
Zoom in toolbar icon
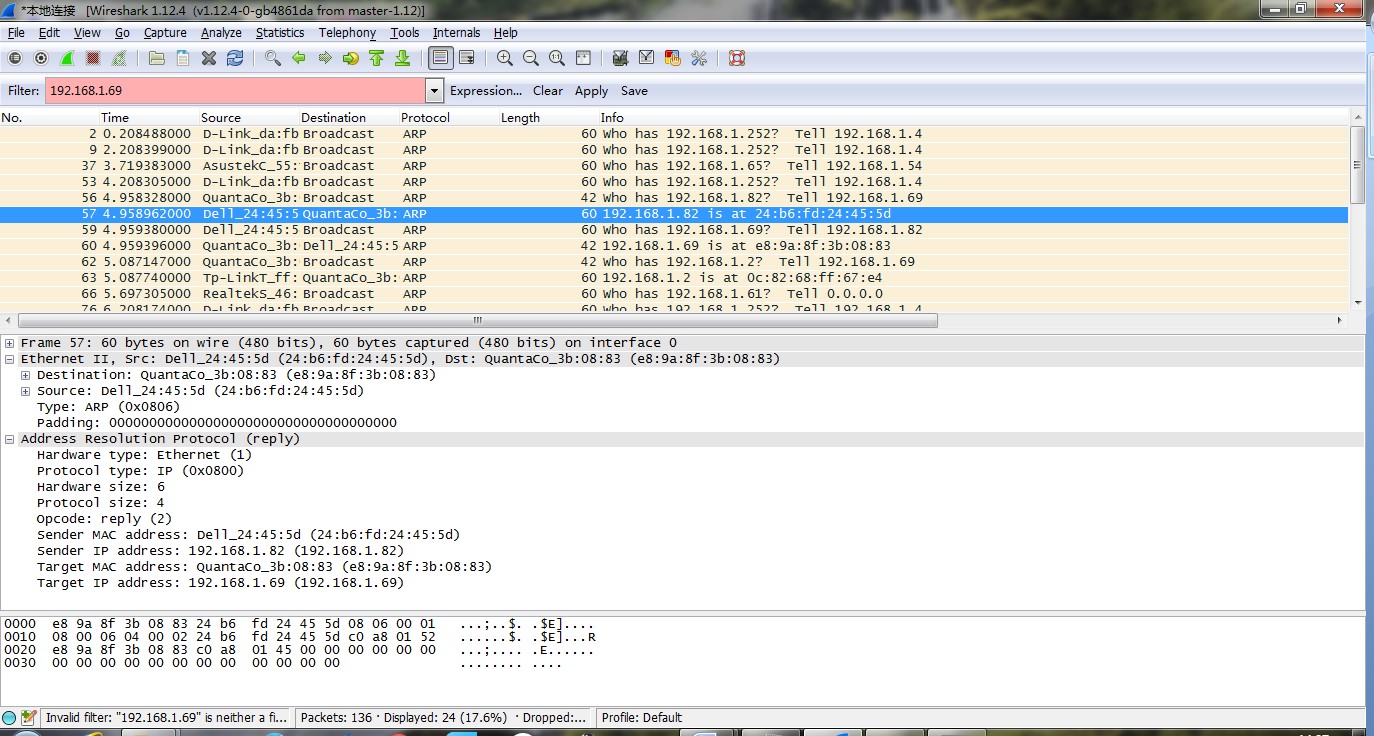(x=505, y=58)
